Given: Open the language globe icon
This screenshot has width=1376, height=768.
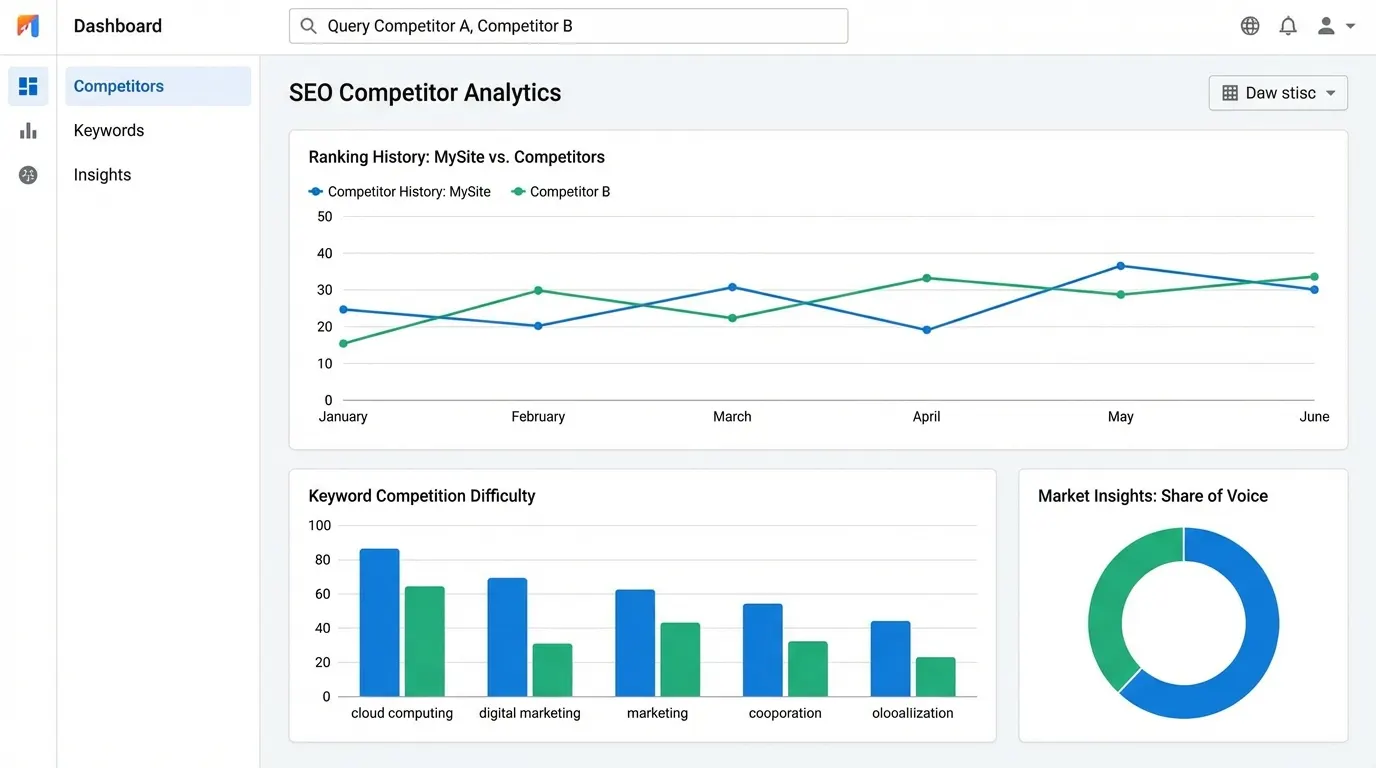Looking at the screenshot, I should pos(1249,25).
